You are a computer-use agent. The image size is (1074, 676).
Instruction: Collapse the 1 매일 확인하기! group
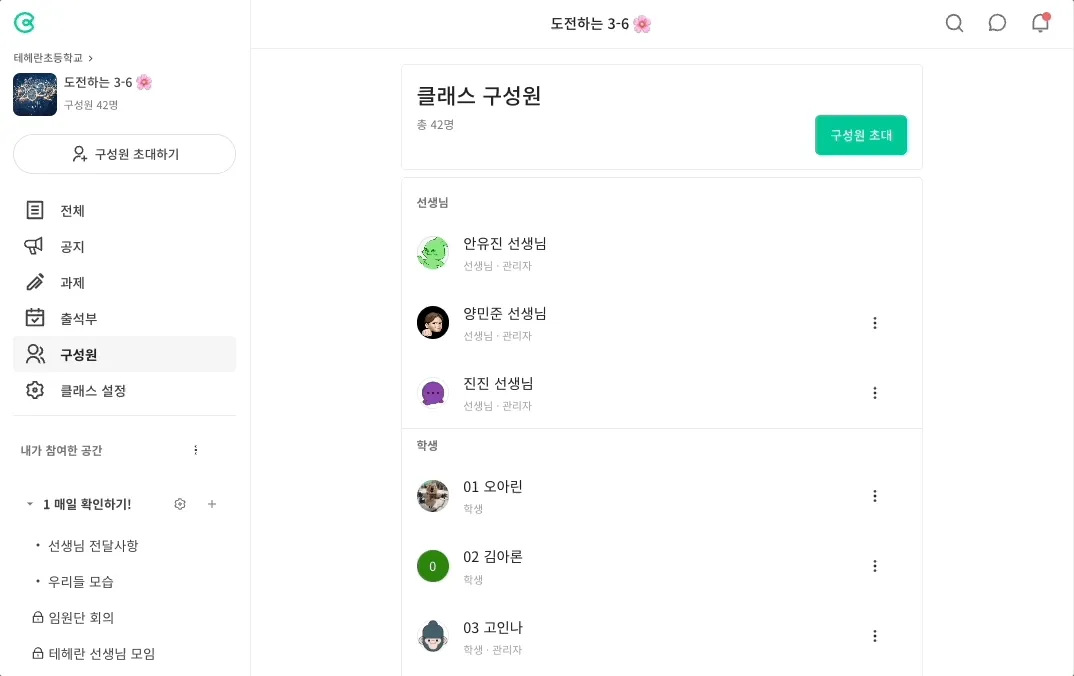point(30,505)
